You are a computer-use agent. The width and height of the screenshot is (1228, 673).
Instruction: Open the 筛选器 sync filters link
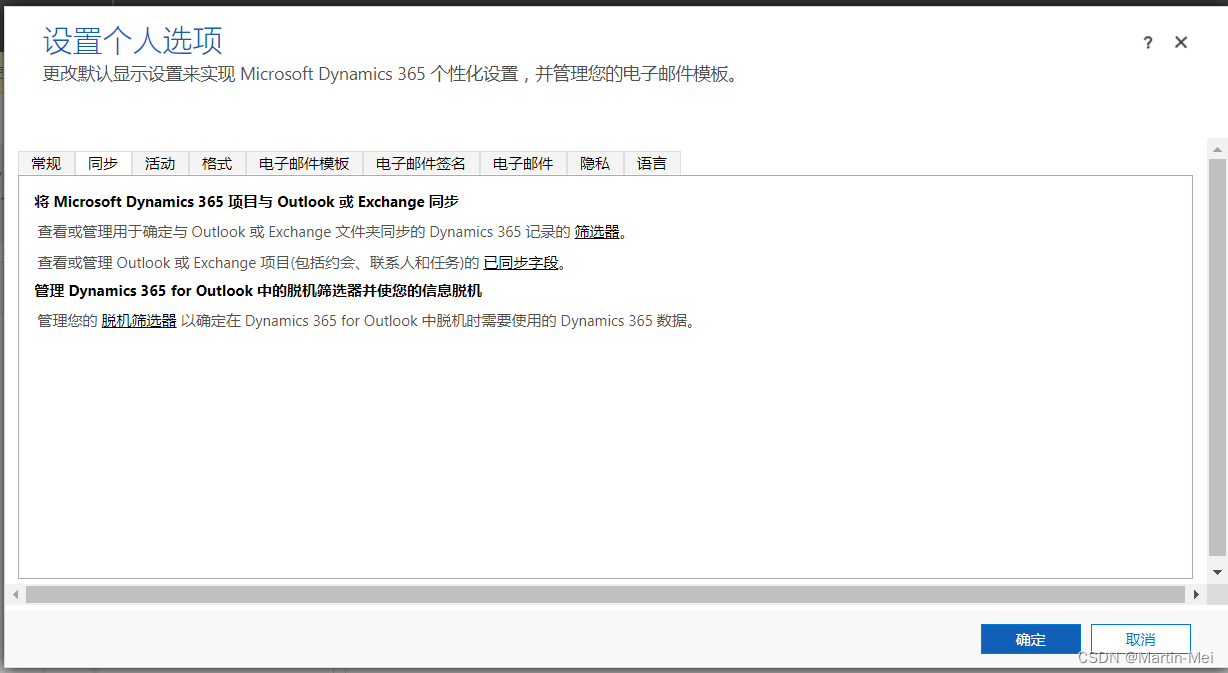pos(597,232)
